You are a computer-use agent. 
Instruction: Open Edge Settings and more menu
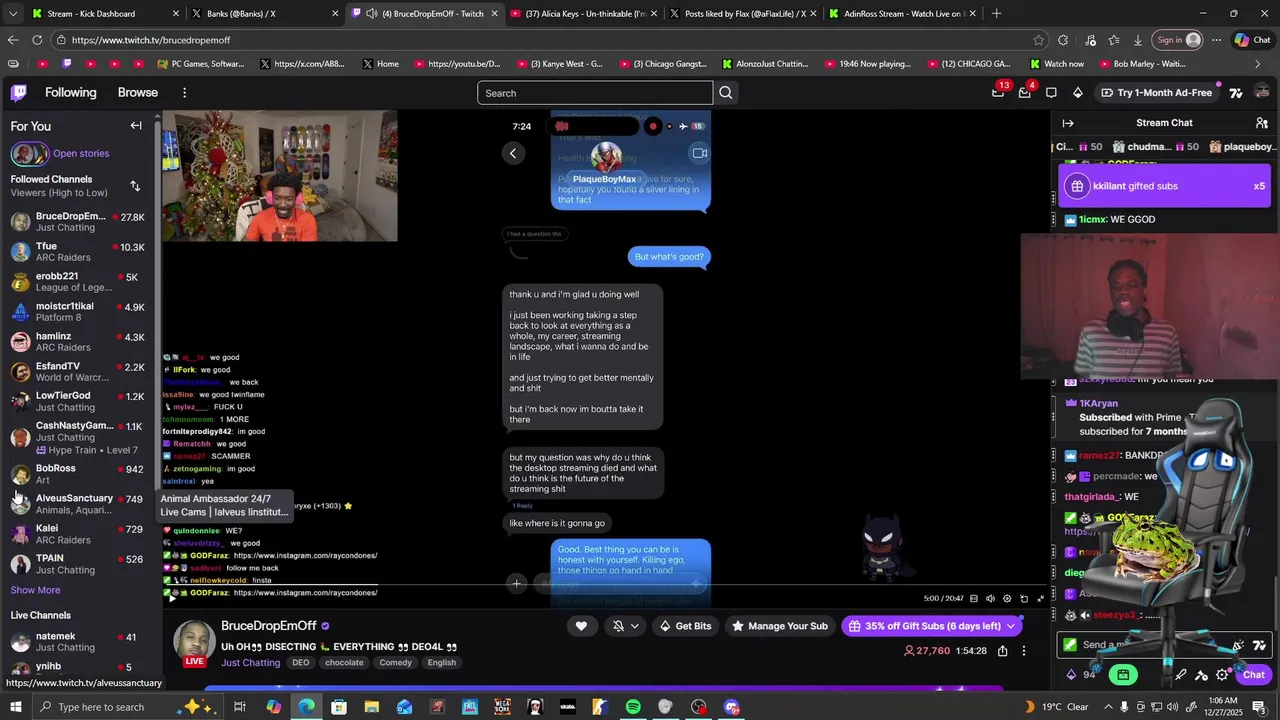(x=1215, y=40)
